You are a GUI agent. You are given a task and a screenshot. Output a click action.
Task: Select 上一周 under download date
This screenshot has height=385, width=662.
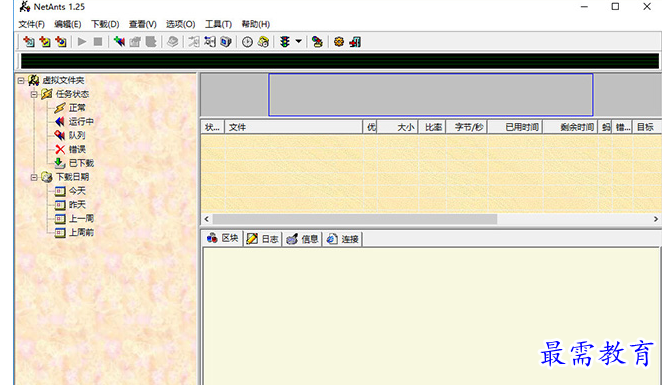tap(81, 218)
